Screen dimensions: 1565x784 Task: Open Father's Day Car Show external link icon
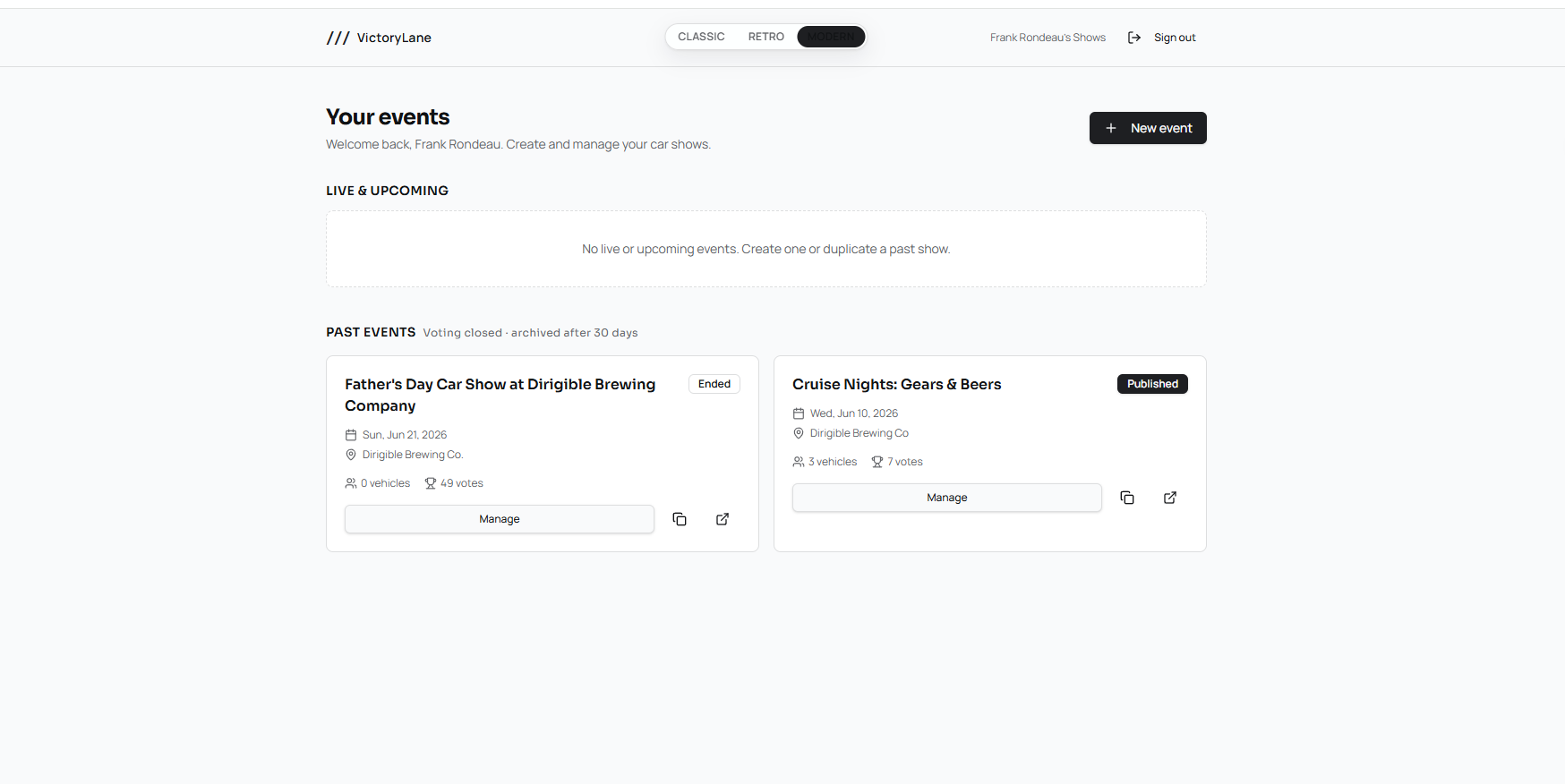723,519
